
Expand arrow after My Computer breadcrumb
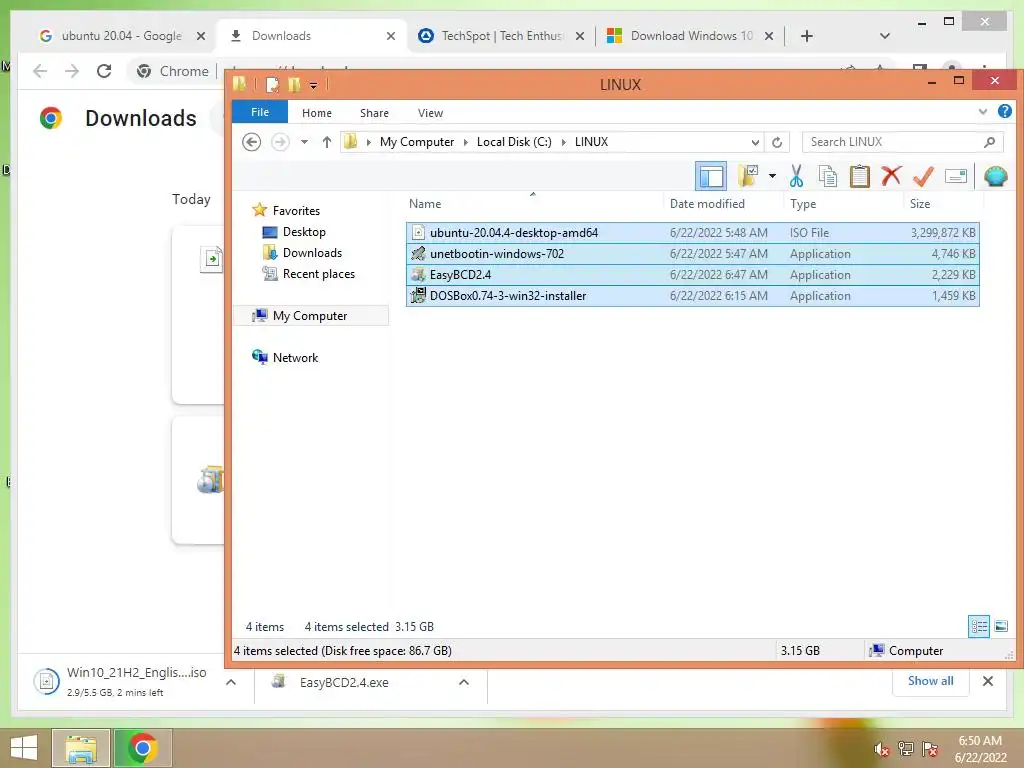(466, 142)
